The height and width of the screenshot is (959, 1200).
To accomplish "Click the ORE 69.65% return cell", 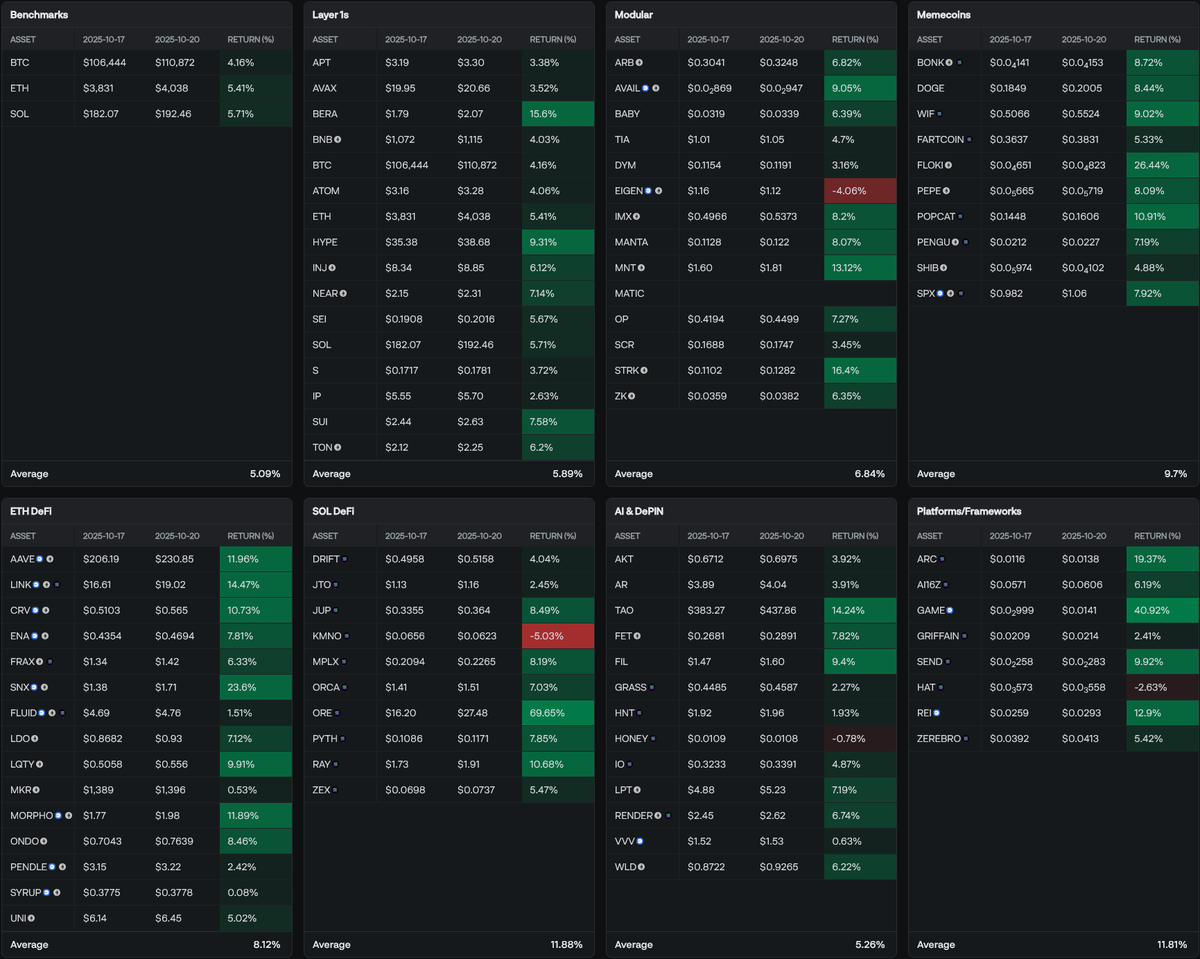I will pos(557,714).
